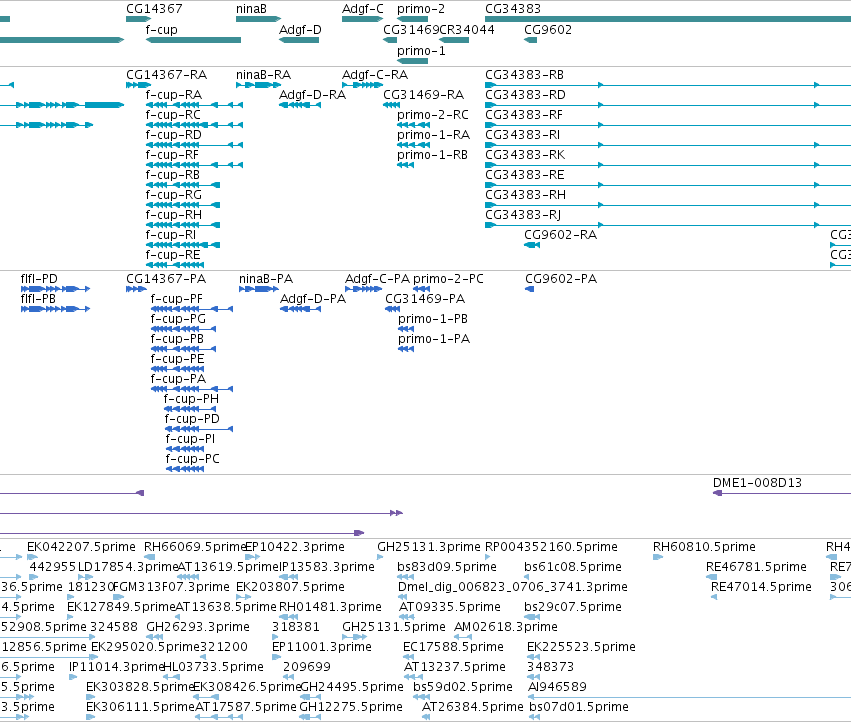Select the flfl-PD protein feature
Viewport: 851px width, 722px height.
coord(55,289)
